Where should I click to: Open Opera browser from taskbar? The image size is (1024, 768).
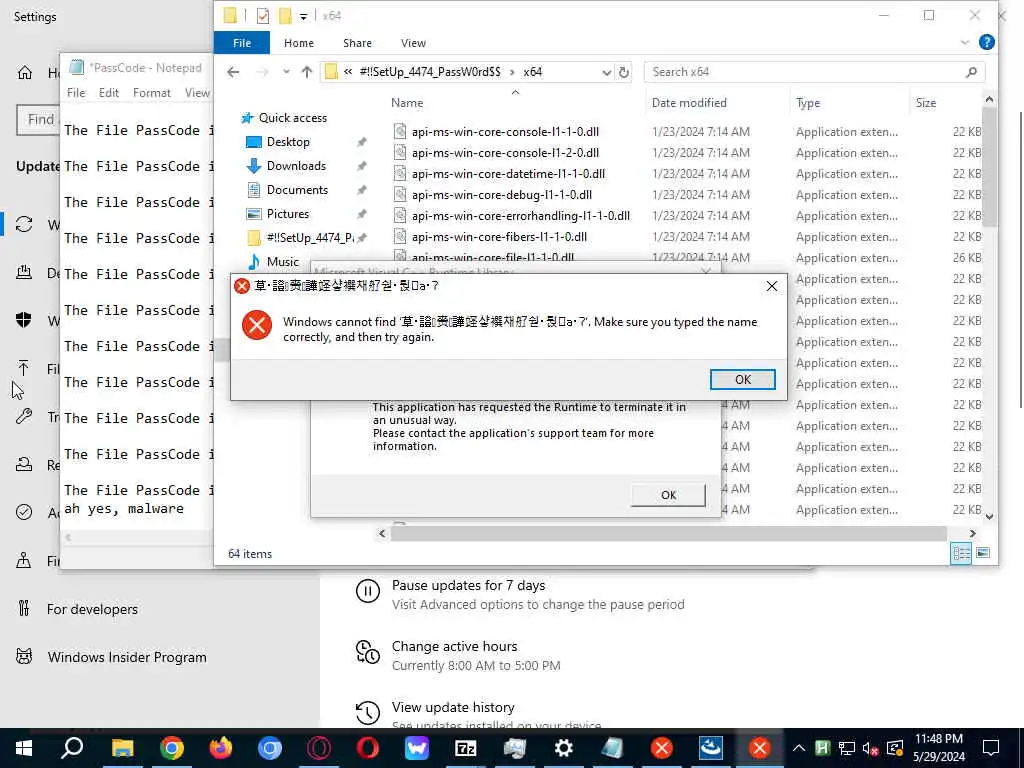367,748
